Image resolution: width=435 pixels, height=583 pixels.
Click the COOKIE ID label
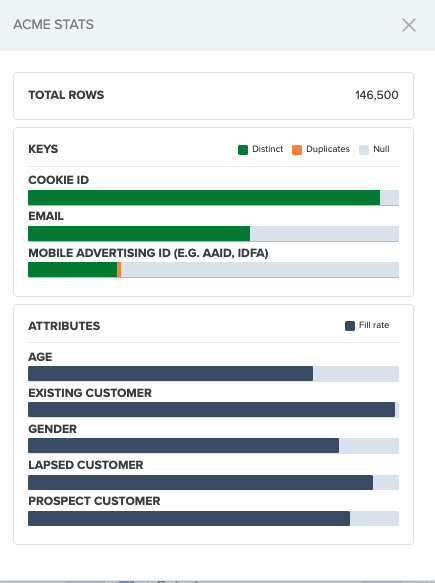58,180
